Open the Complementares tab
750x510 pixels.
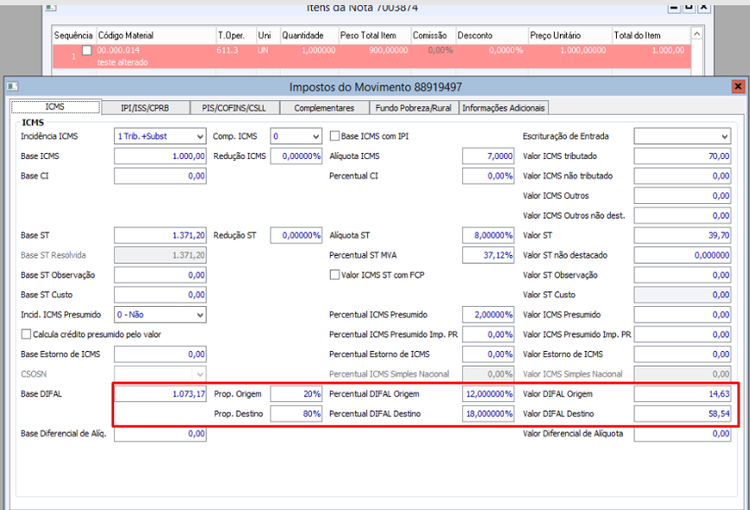tap(324, 108)
